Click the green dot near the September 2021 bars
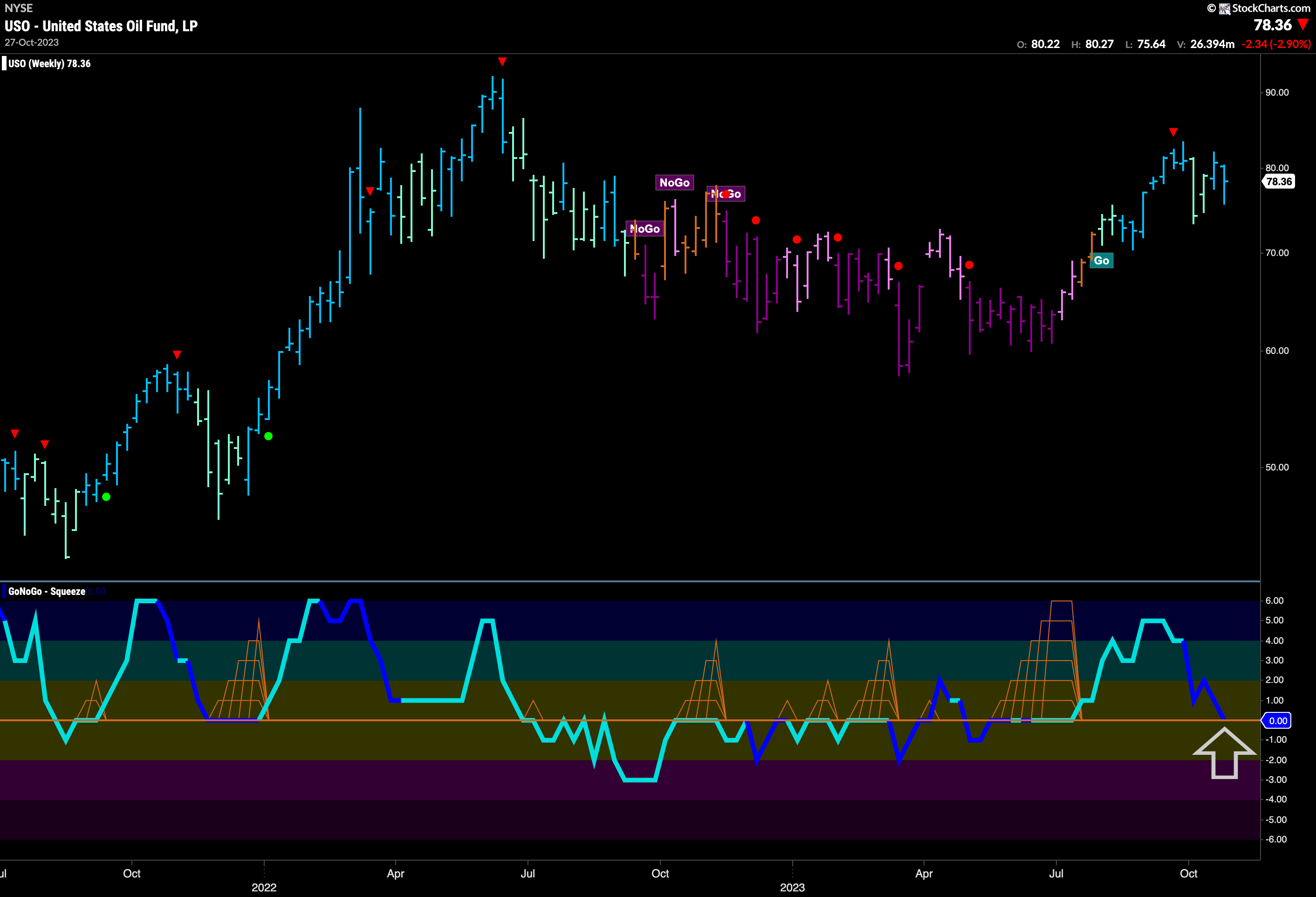This screenshot has height=897, width=1316. click(x=106, y=497)
